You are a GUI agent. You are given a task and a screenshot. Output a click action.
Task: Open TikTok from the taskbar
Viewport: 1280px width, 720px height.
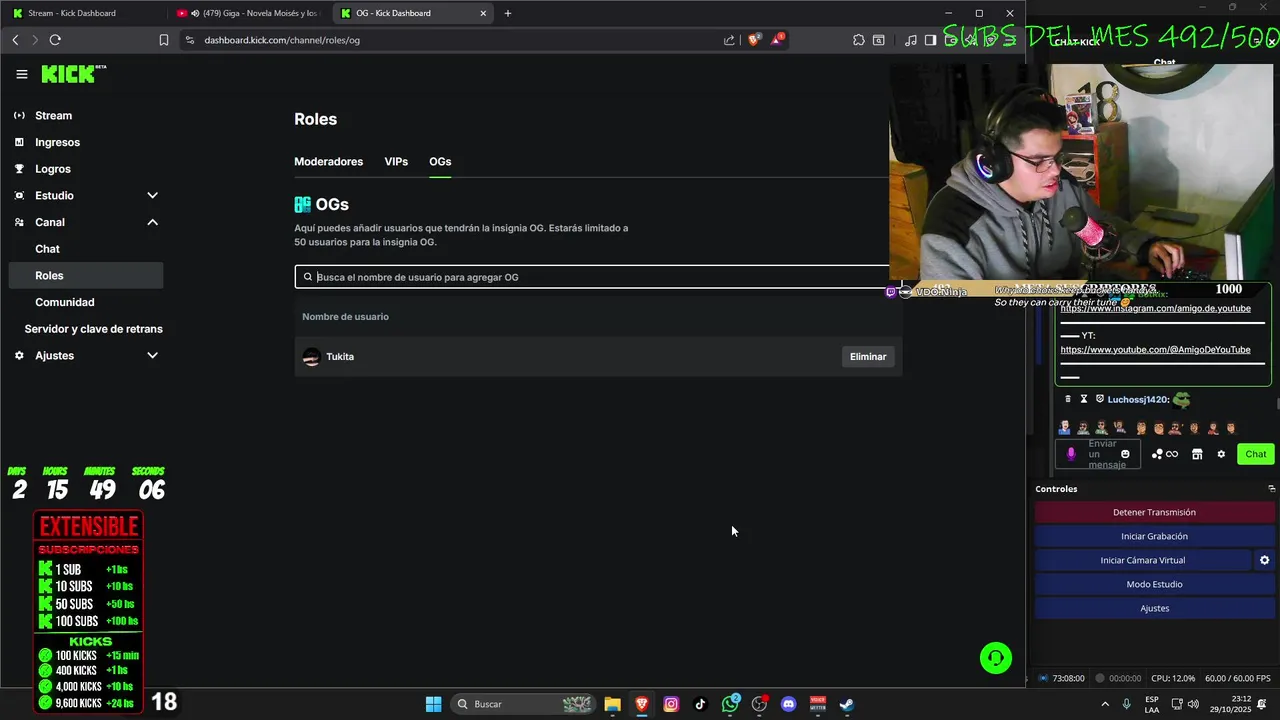pos(700,704)
